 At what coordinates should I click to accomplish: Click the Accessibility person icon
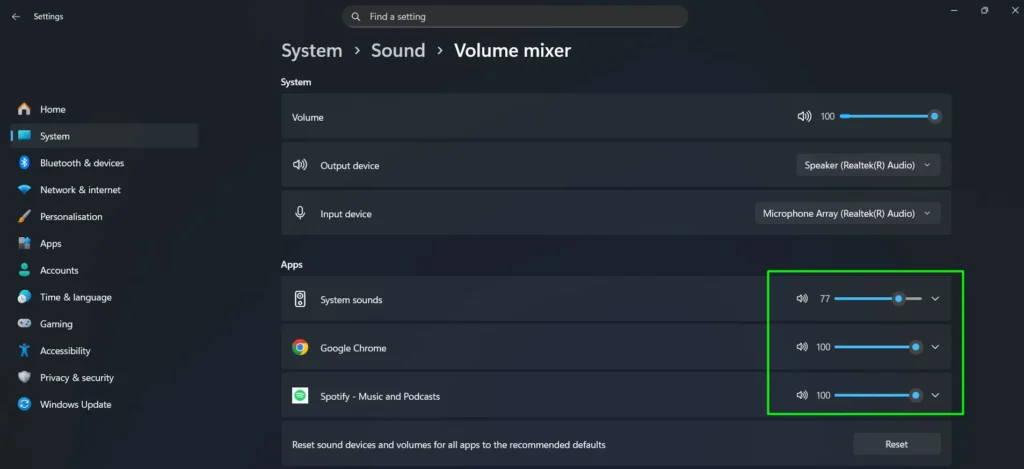pyautogui.click(x=24, y=350)
